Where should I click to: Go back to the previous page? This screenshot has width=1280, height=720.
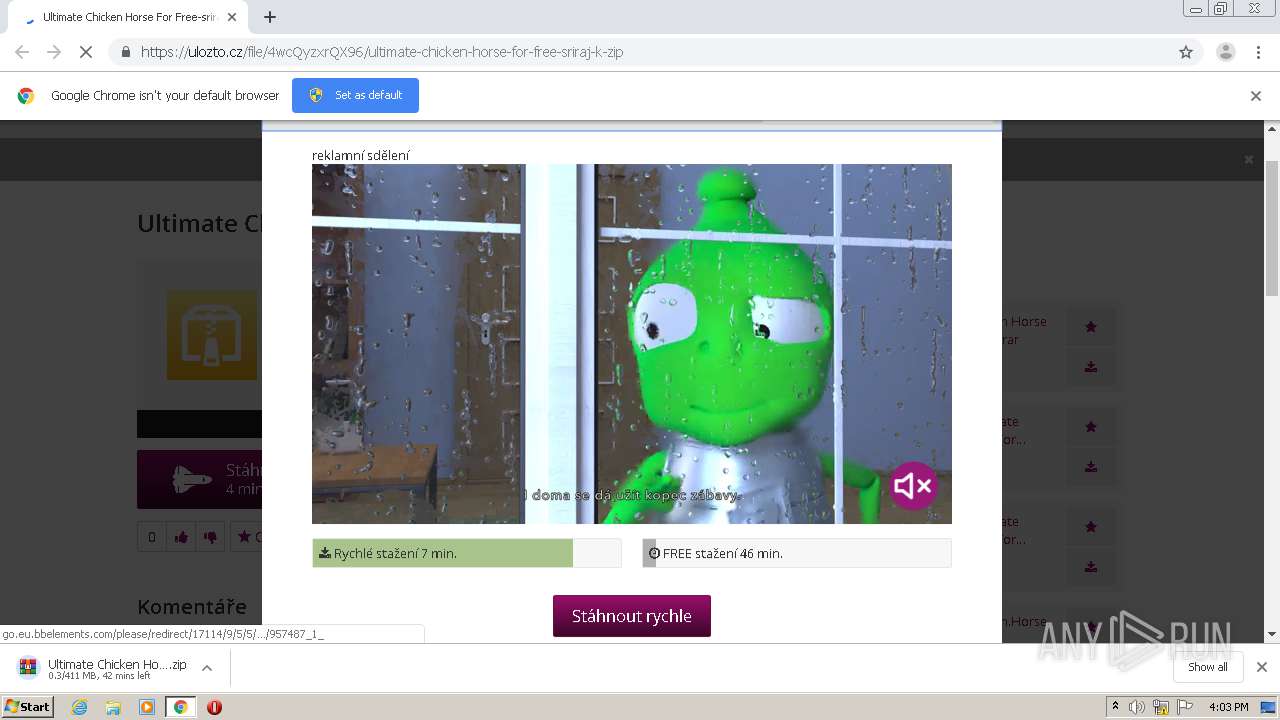coord(22,52)
